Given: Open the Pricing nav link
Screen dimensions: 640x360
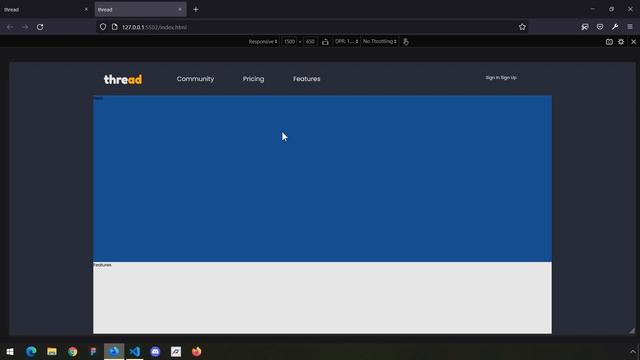Looking at the screenshot, I should (253, 79).
